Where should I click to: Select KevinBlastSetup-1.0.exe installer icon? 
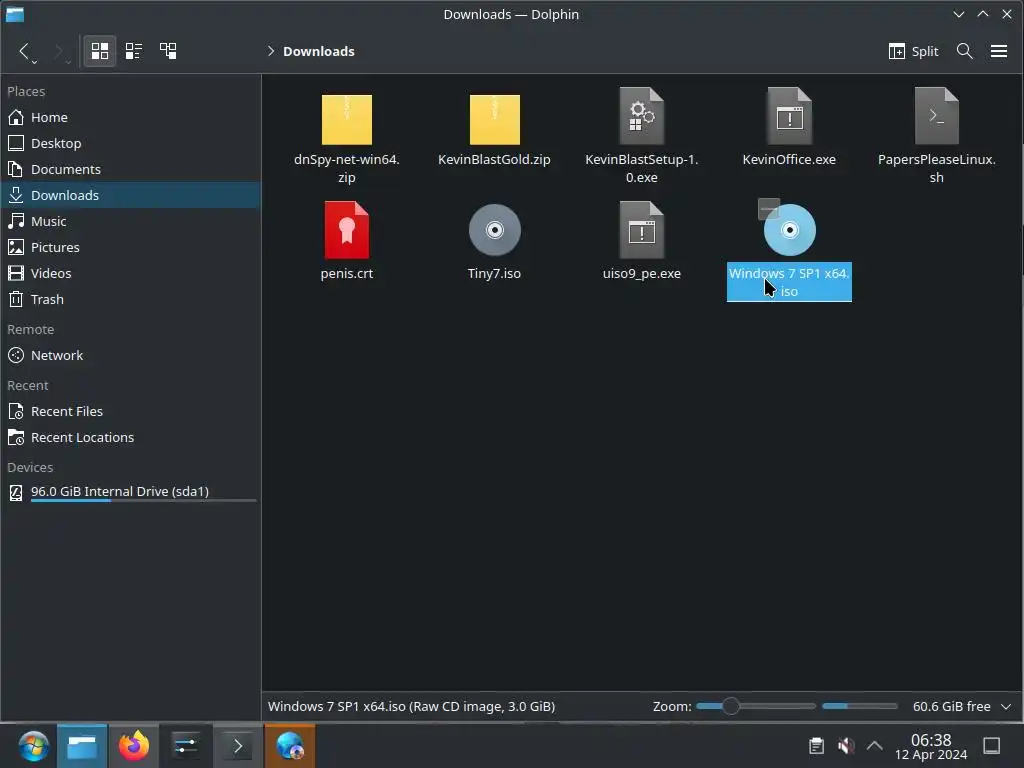click(642, 116)
